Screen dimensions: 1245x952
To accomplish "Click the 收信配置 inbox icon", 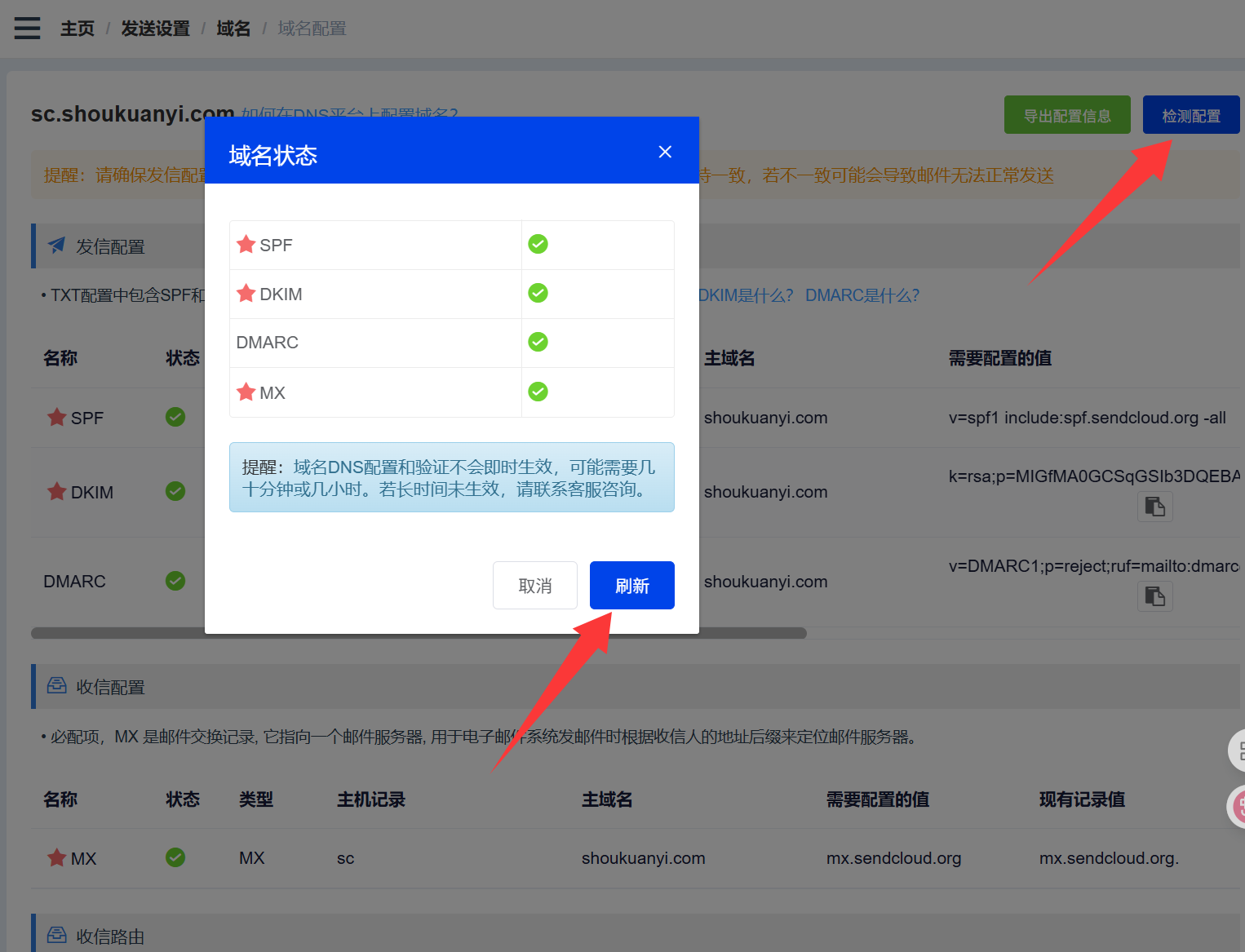I will pos(57,685).
